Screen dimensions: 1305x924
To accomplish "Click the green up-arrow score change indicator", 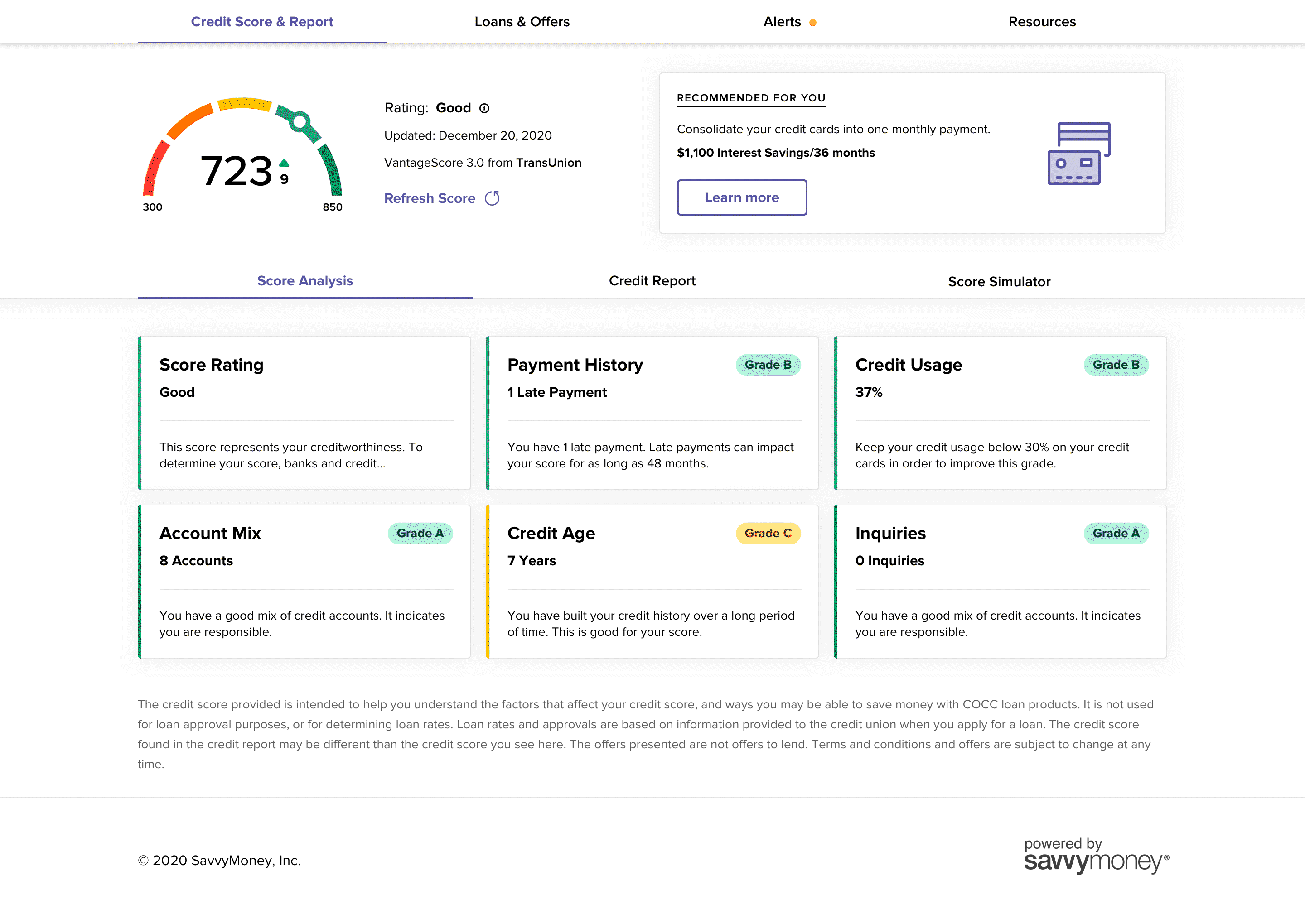I will tap(284, 163).
